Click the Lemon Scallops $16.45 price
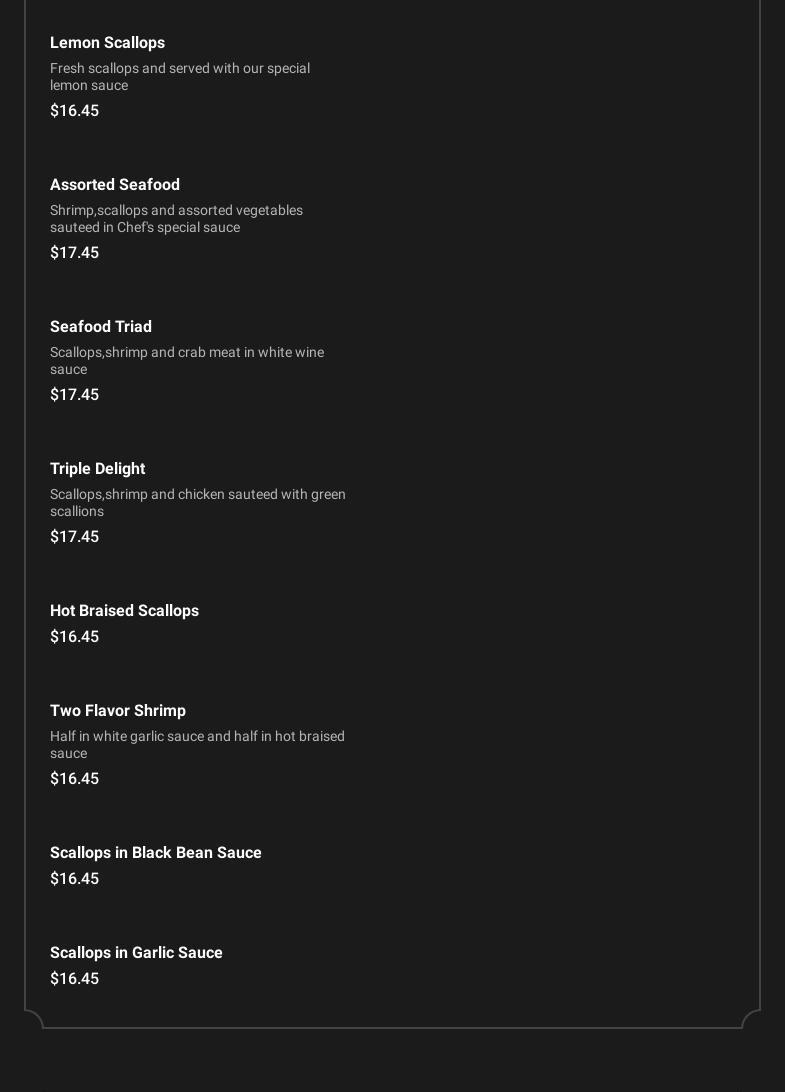The image size is (785, 1092). coord(74,111)
